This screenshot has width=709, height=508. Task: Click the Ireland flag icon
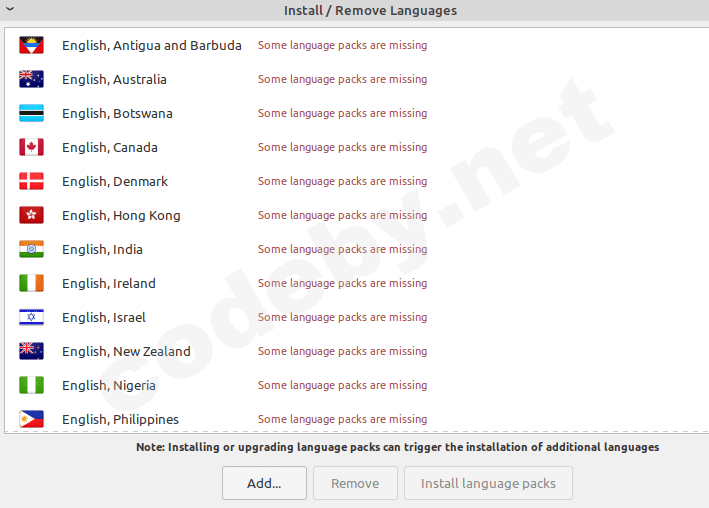tap(31, 283)
